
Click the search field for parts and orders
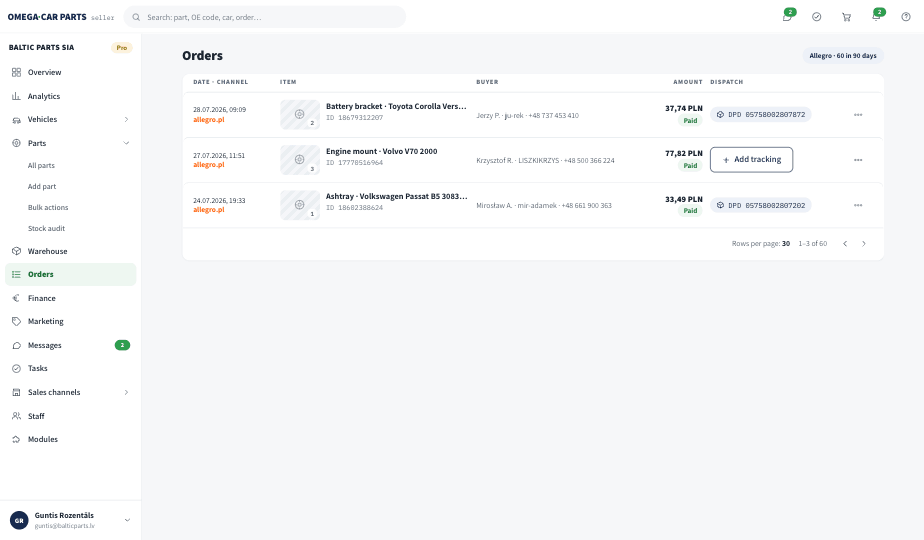(x=265, y=17)
